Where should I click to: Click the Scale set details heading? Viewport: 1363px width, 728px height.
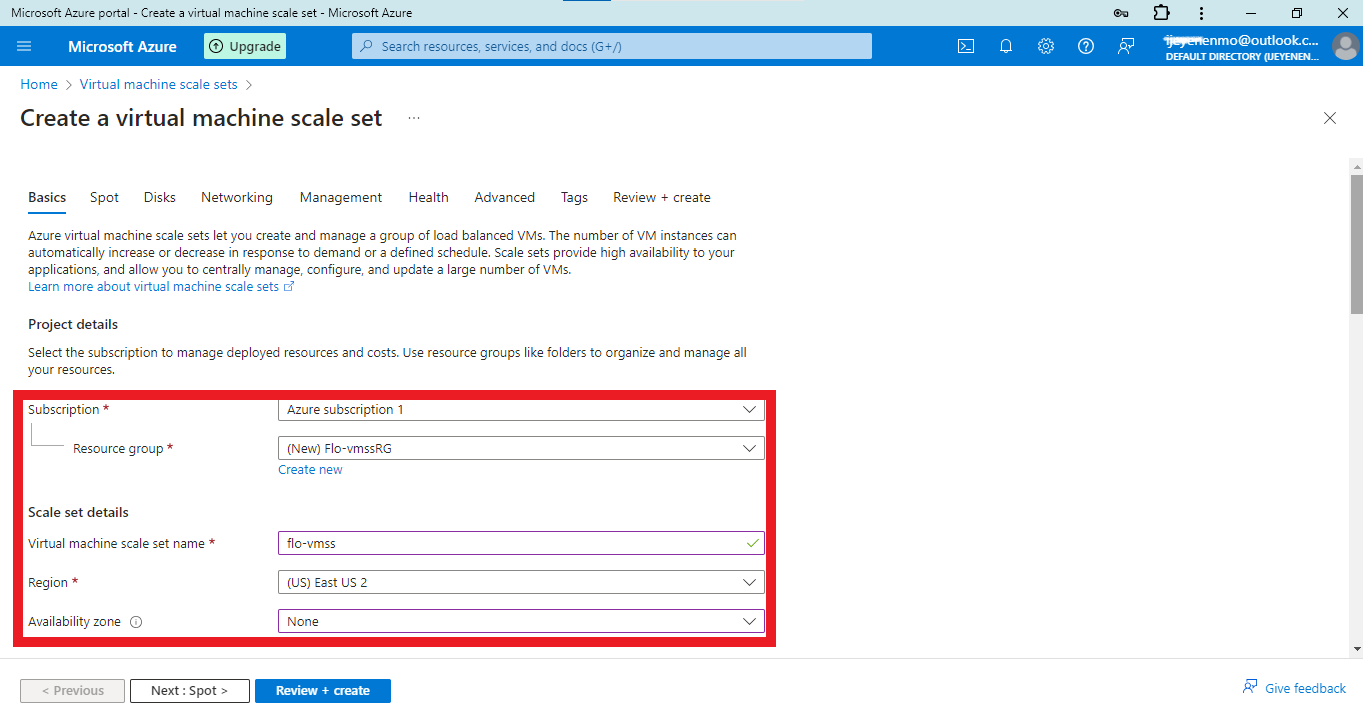tap(78, 513)
